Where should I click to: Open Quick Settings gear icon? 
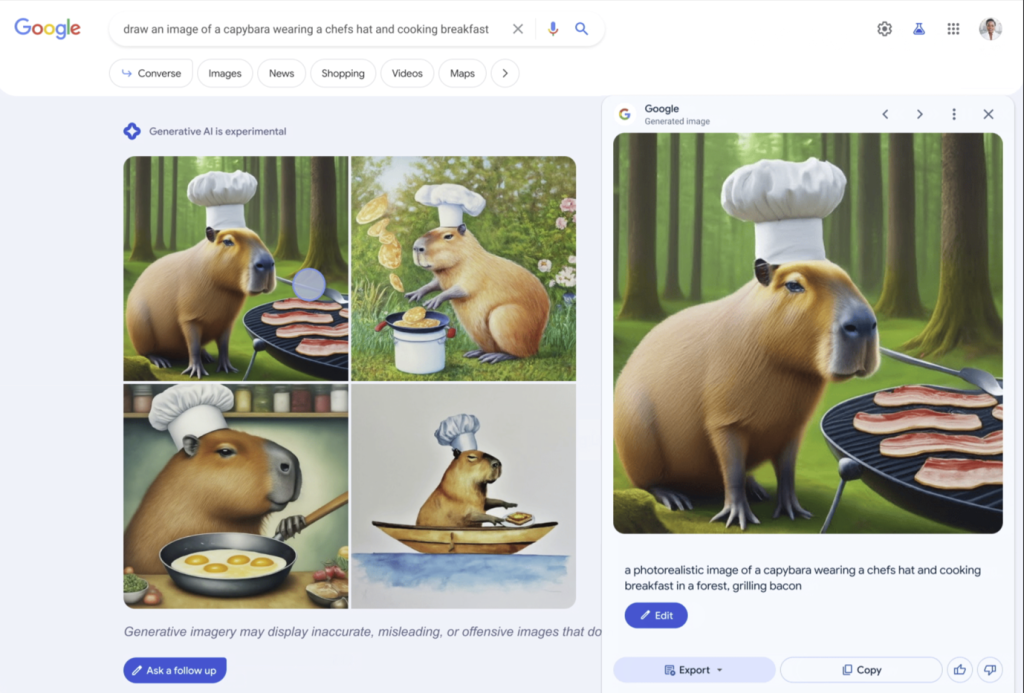(x=884, y=29)
